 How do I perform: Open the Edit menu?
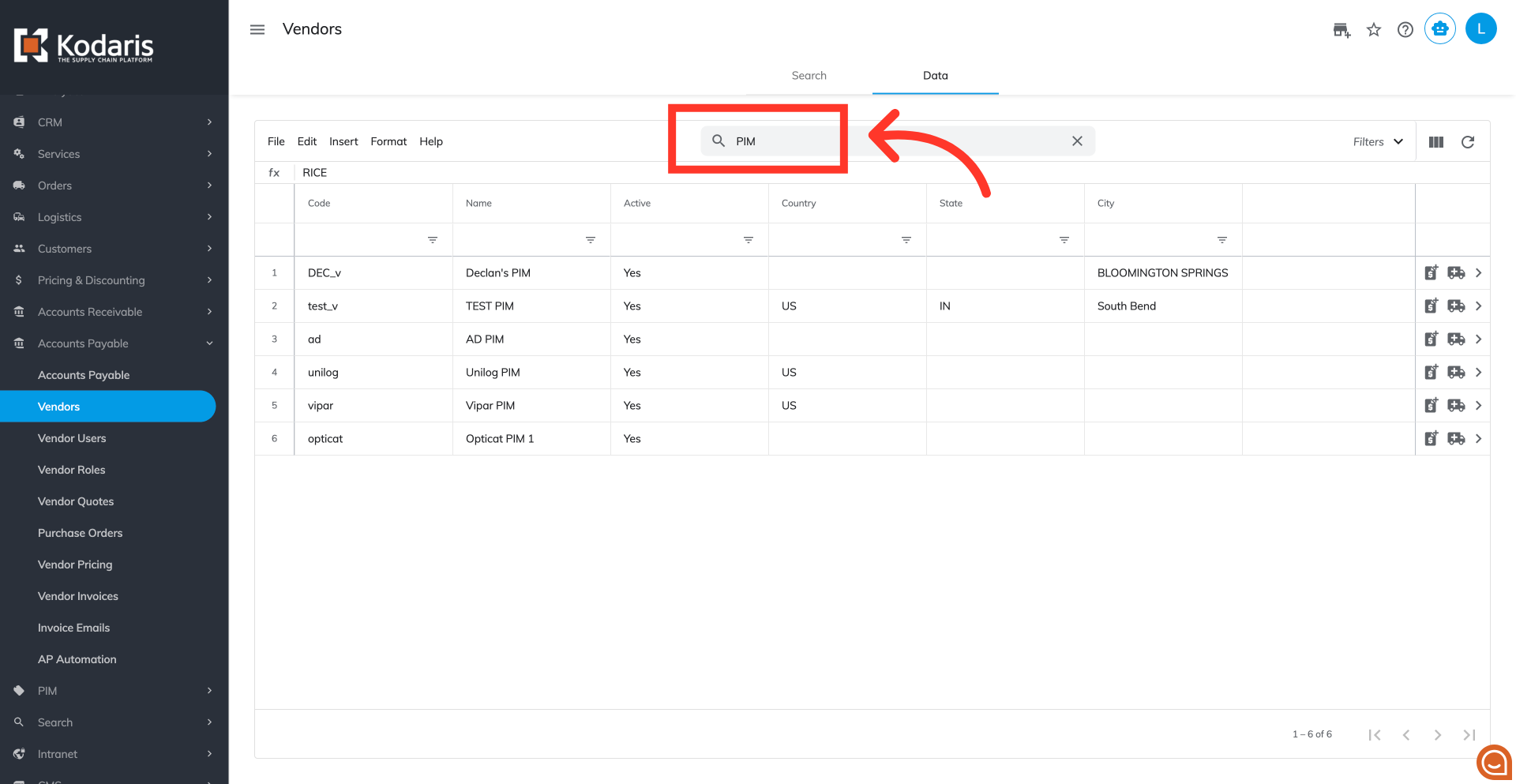[307, 141]
